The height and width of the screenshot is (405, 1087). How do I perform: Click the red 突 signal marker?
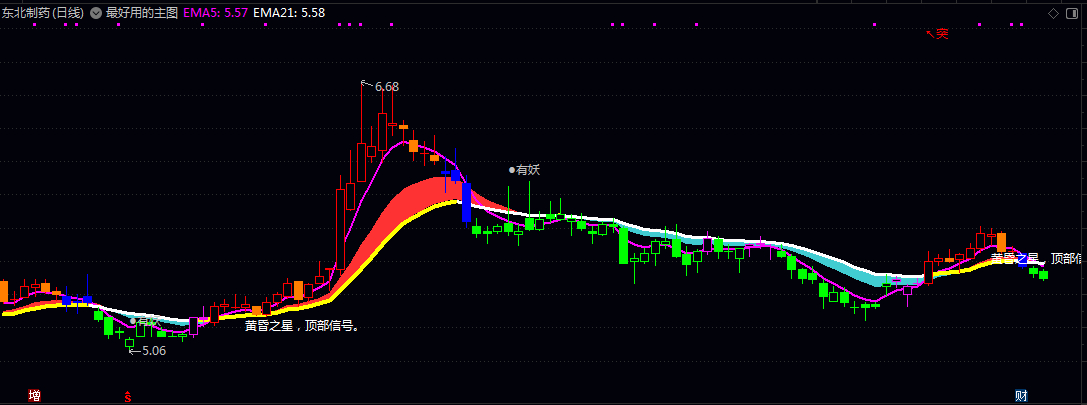point(941,33)
